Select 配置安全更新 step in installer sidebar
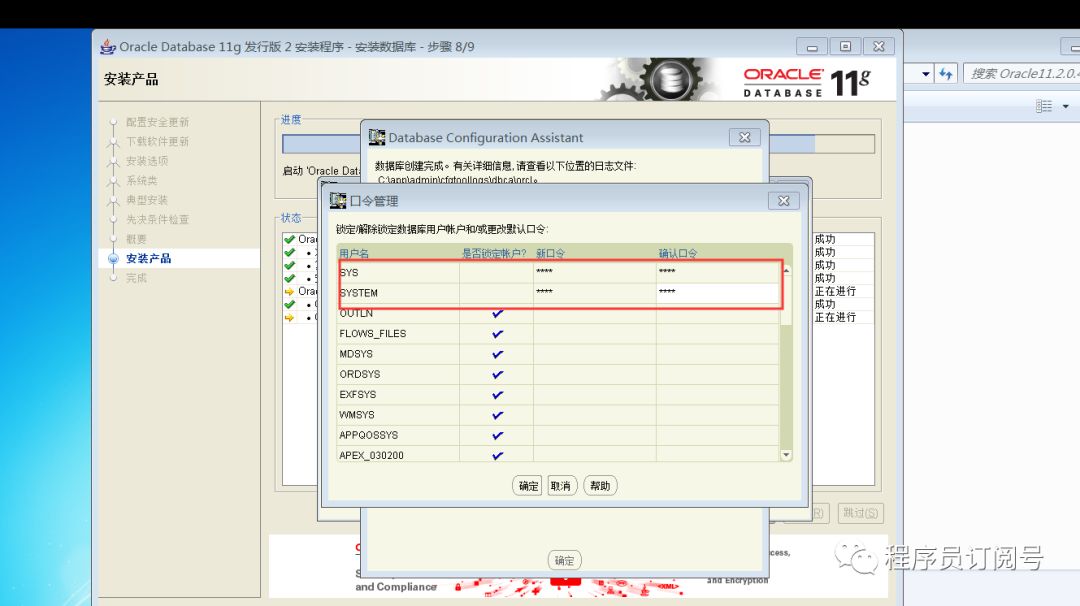This screenshot has width=1080, height=606. click(x=157, y=122)
